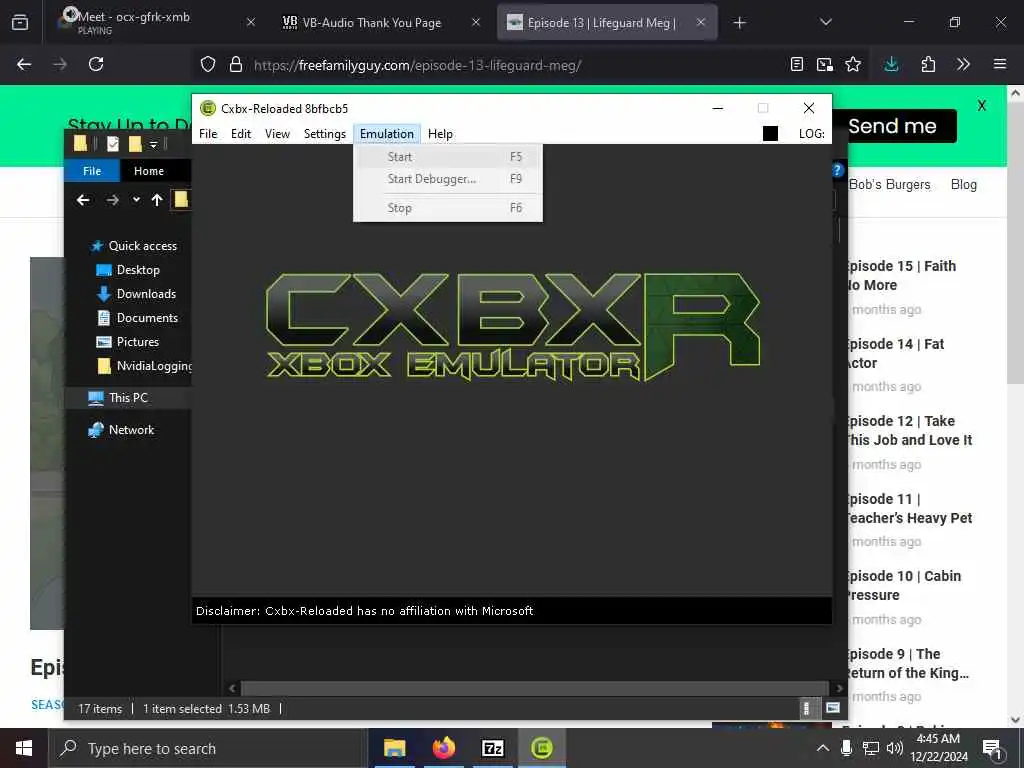Open the extensions puzzle-piece icon
This screenshot has width=1024, height=768.
tap(928, 64)
